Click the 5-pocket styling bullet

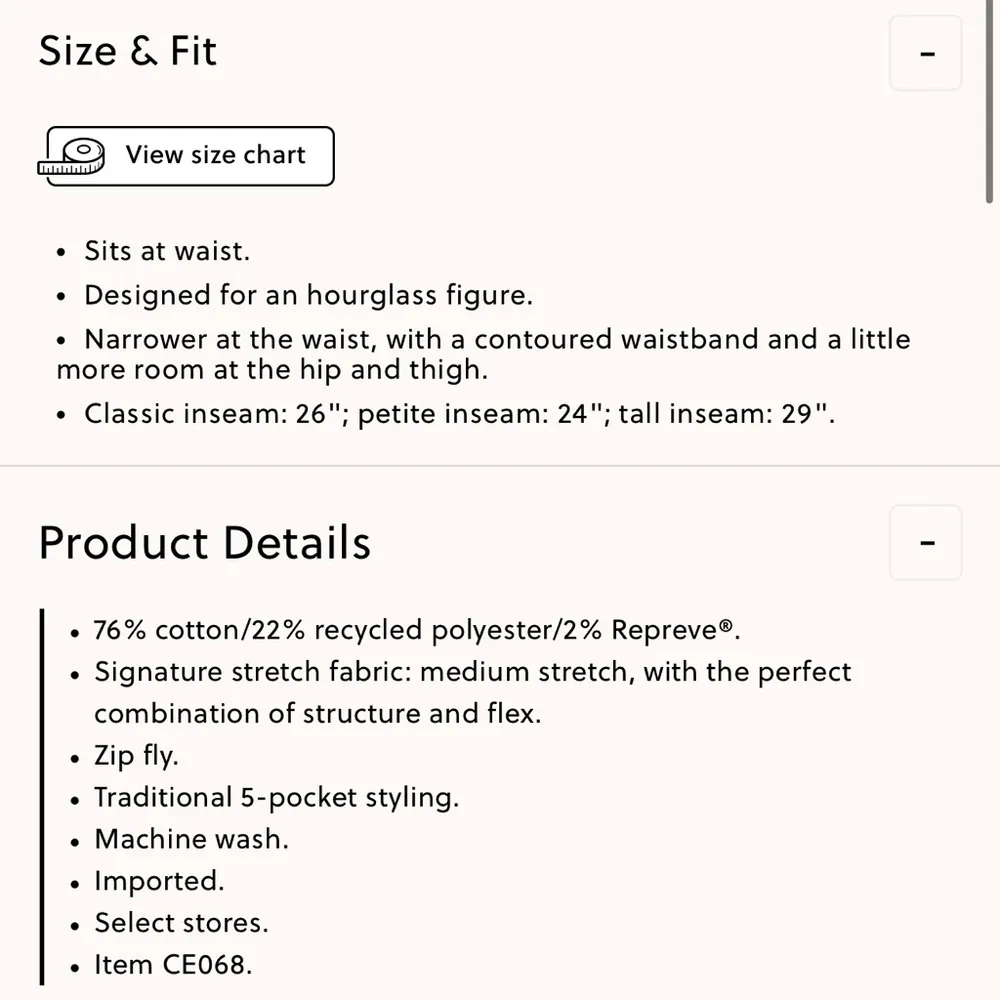pyautogui.click(x=277, y=797)
